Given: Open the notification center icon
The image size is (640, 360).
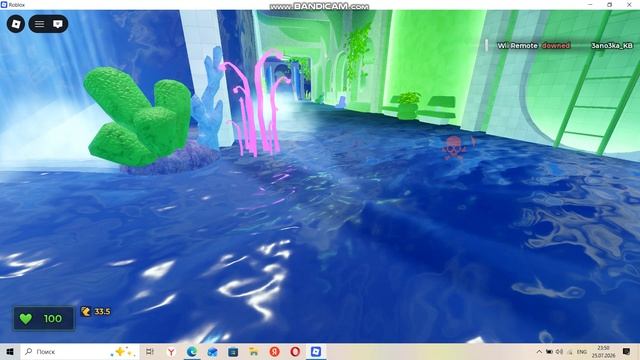Looking at the screenshot, I should coord(627,351).
